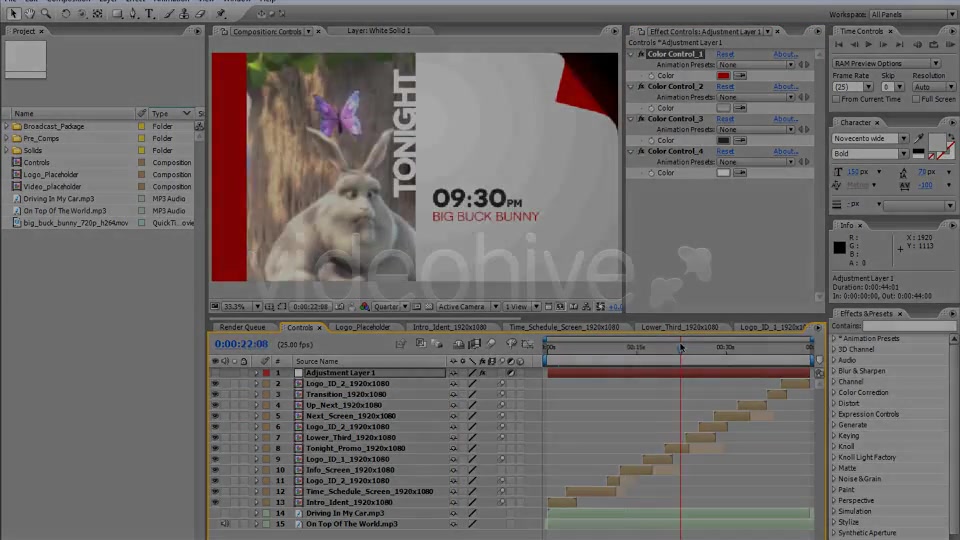Toggle stopwatch for Color Control_1 Color

pos(651,76)
